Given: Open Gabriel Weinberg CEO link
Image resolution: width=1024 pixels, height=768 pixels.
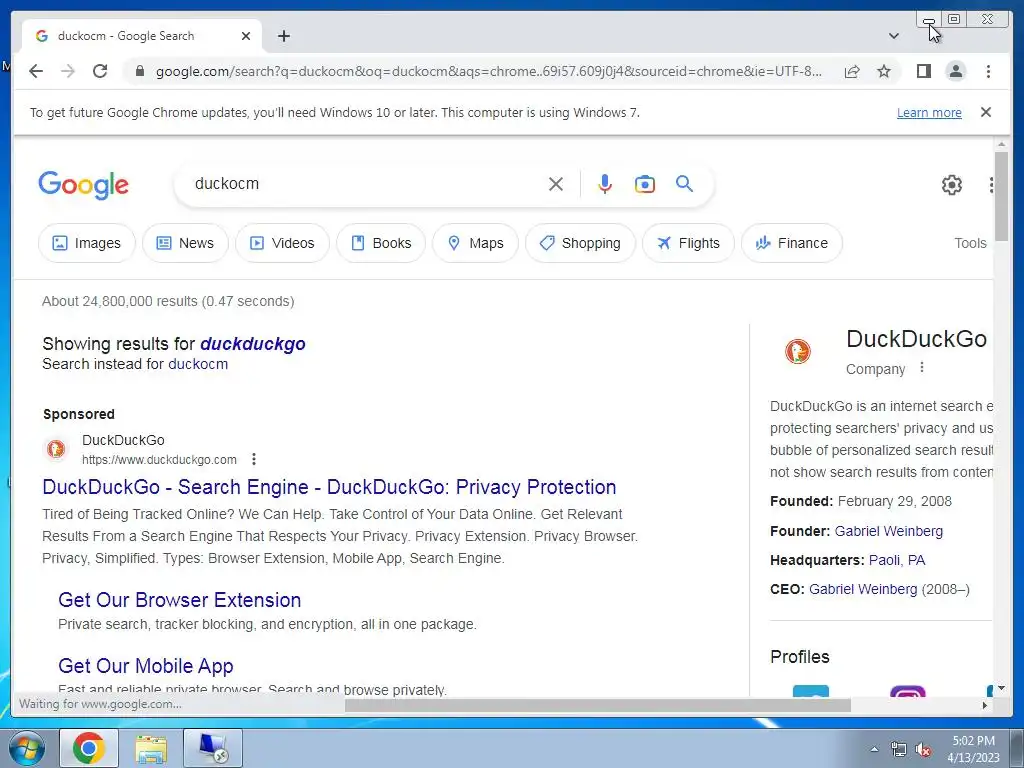Looking at the screenshot, I should [863, 589].
